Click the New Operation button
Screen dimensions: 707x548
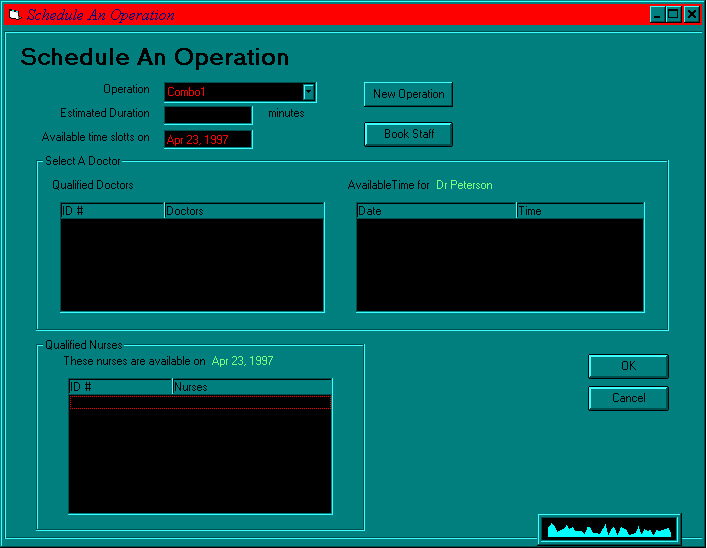click(408, 94)
